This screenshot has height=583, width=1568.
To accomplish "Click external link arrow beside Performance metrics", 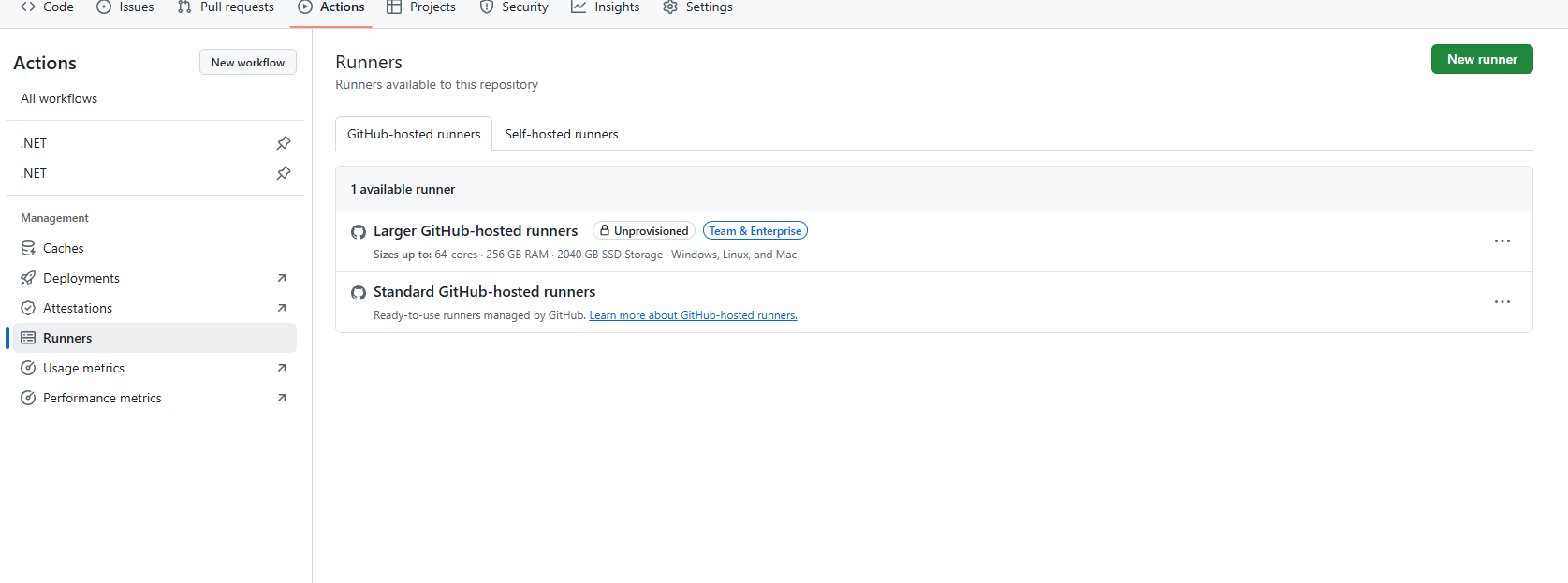I will tap(282, 398).
